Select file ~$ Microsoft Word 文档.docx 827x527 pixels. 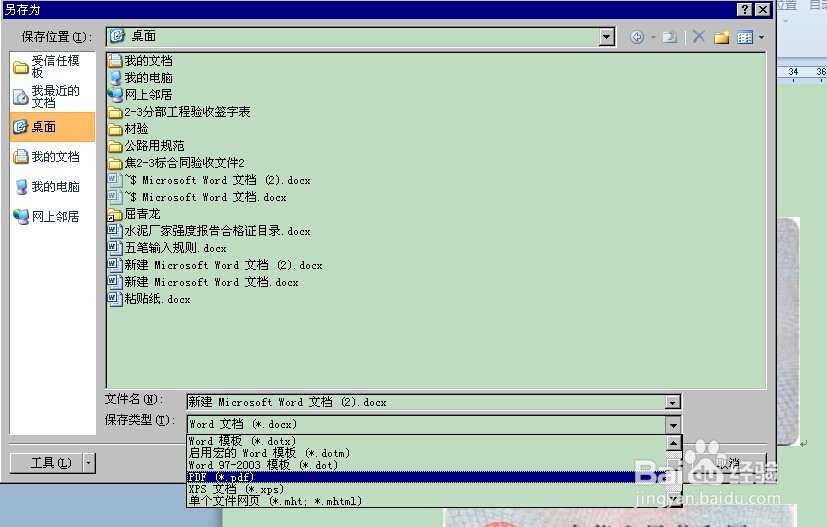pos(198,197)
